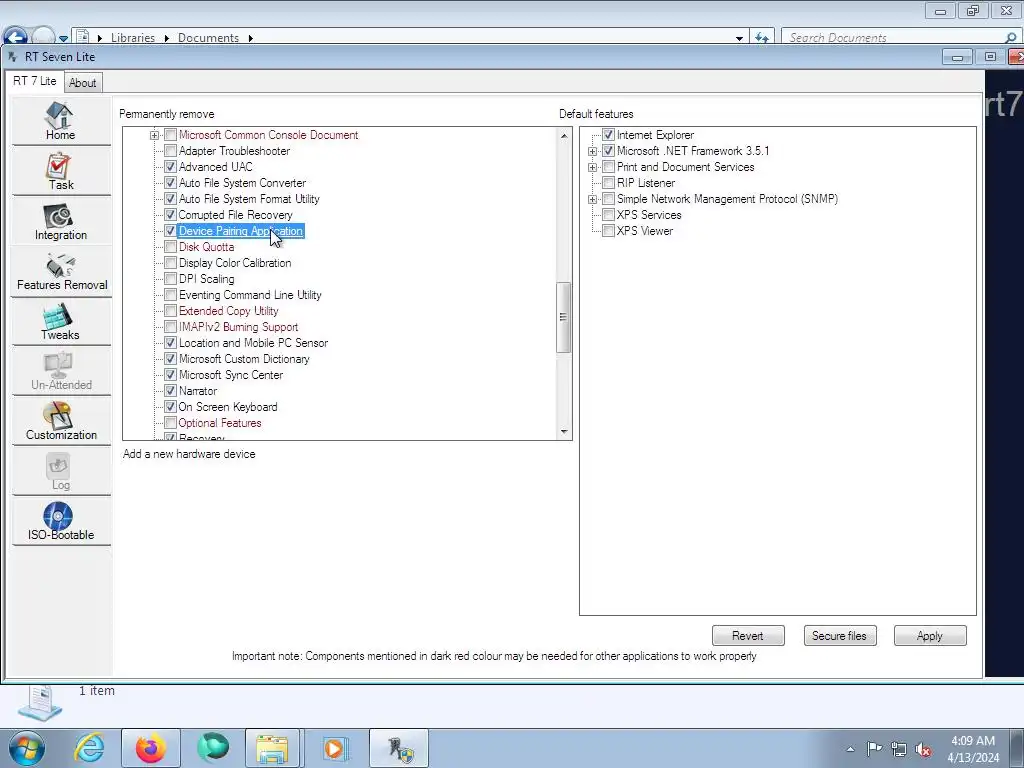Open the media player taskbar icon

click(x=335, y=748)
